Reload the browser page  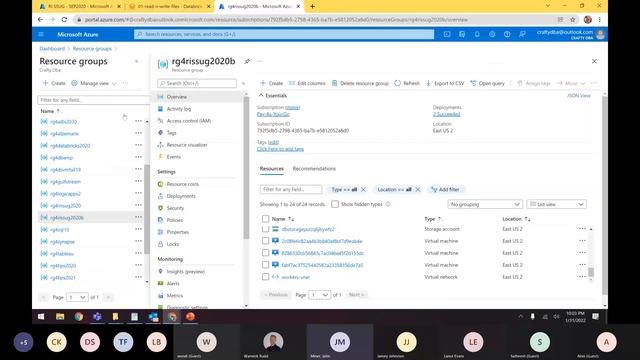pos(64,19)
